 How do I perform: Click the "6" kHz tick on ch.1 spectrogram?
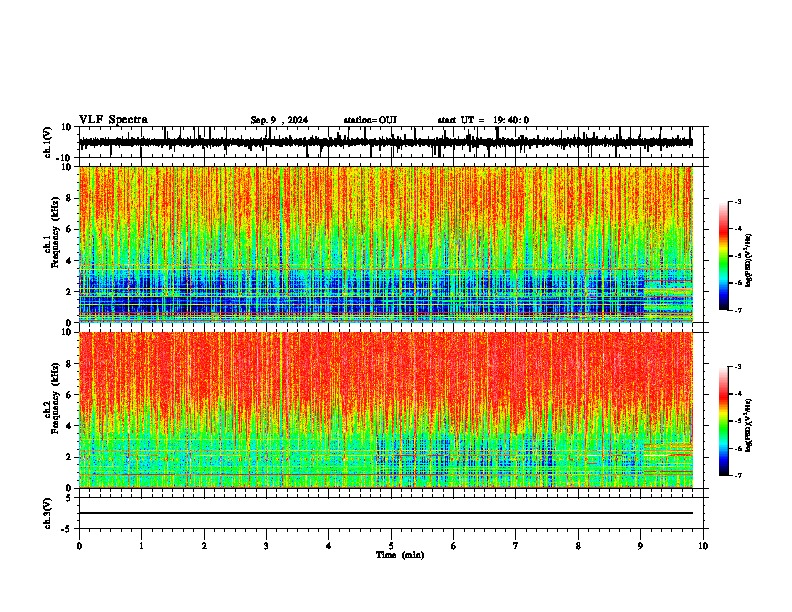tap(69, 229)
